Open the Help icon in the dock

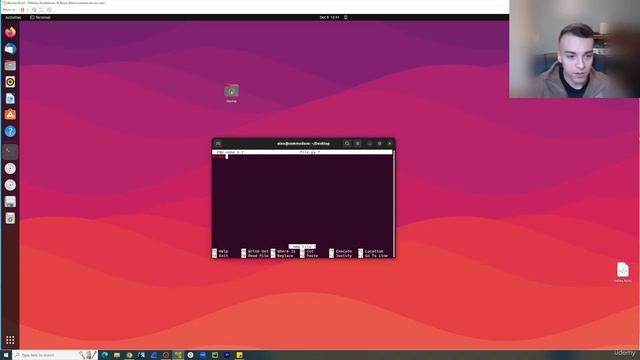point(10,131)
